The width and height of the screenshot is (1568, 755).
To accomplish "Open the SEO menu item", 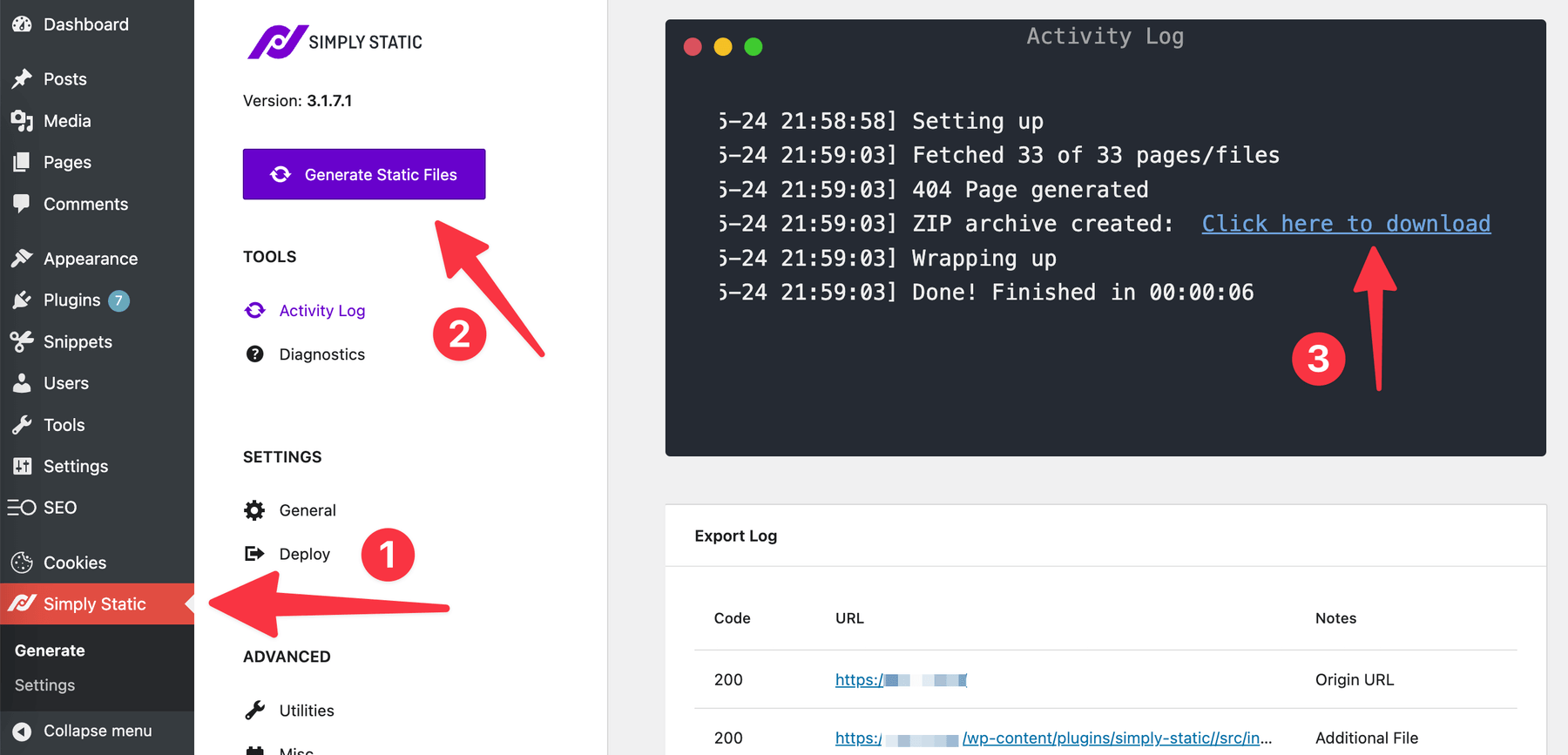I will 60,508.
